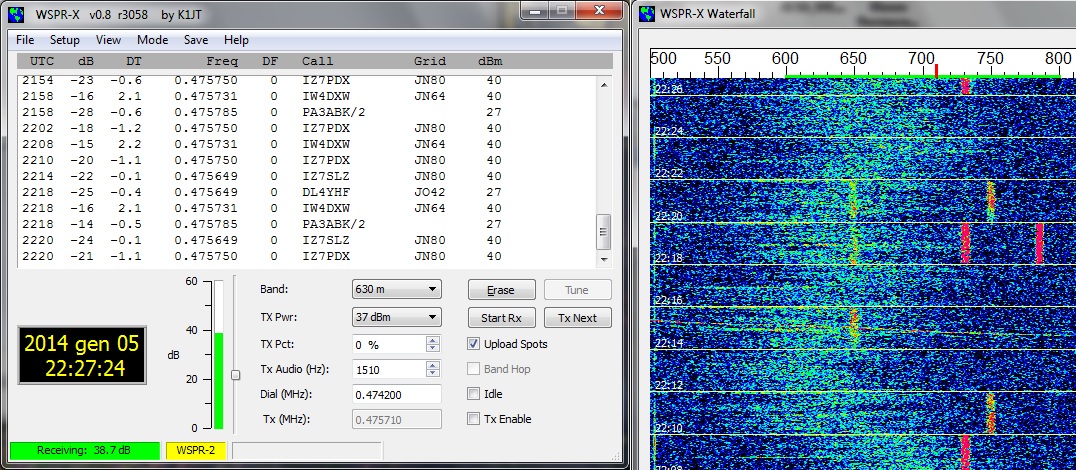Click the WSPR-2 mode status label
This screenshot has height=470, width=1076.
click(196, 451)
